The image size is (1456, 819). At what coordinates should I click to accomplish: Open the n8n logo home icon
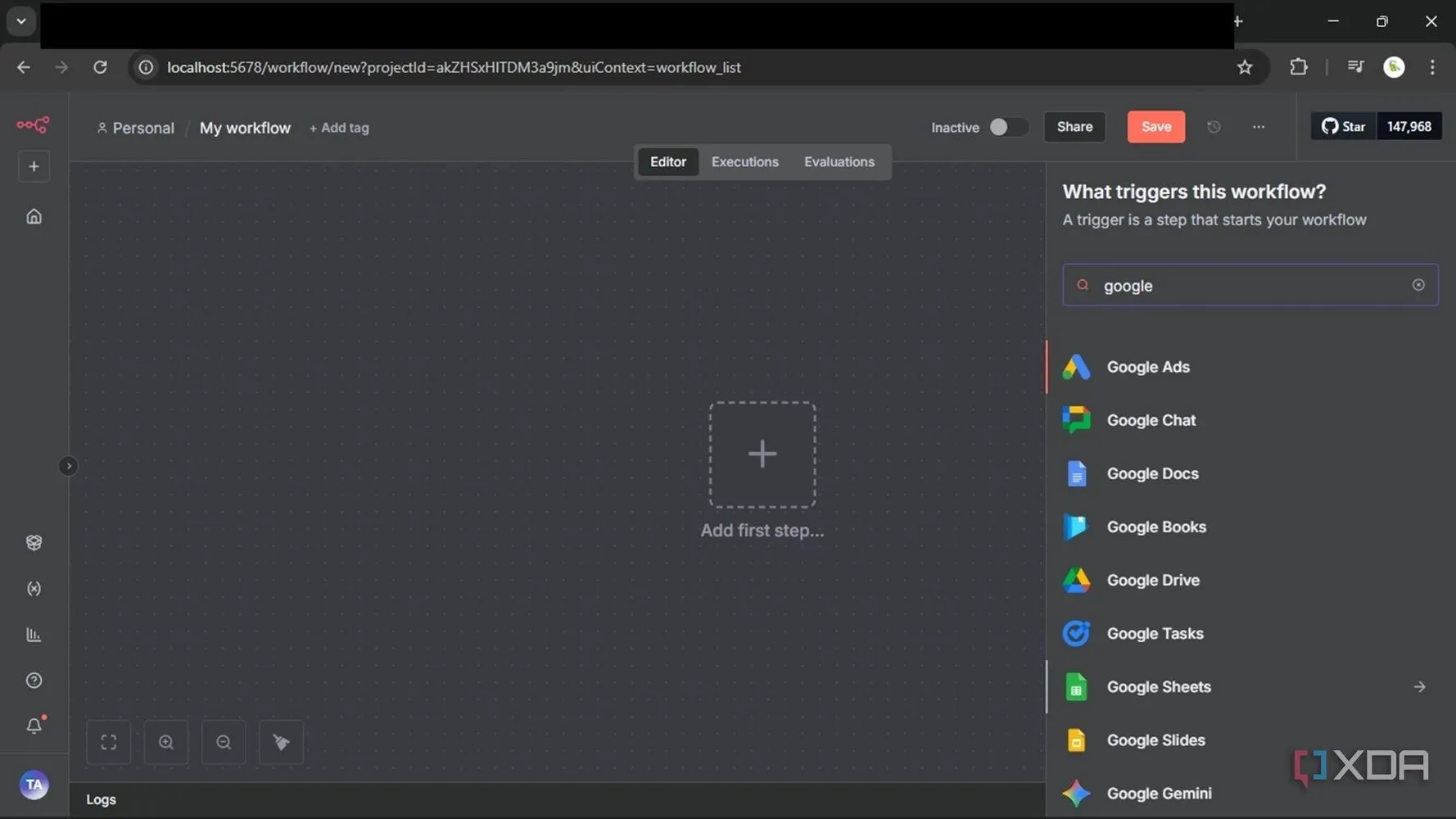pos(33,124)
